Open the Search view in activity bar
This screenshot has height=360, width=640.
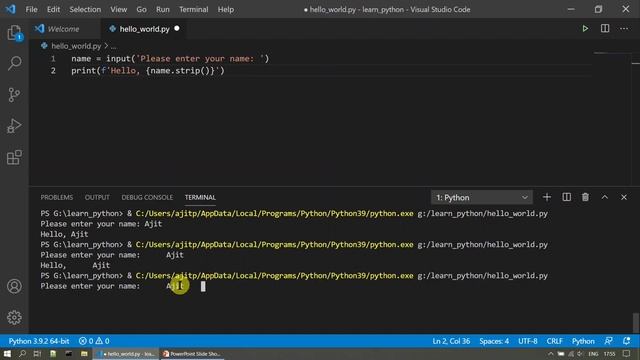(x=14, y=63)
